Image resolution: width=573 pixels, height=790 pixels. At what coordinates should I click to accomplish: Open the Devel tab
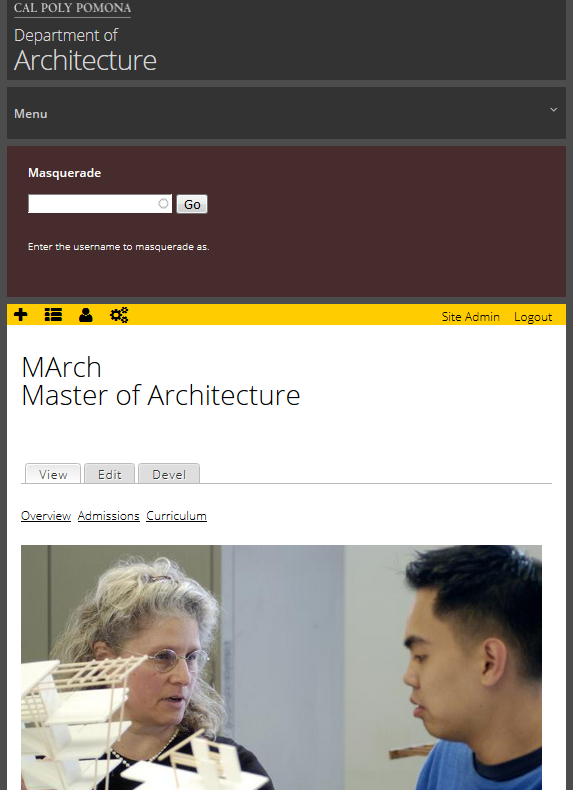(x=169, y=474)
